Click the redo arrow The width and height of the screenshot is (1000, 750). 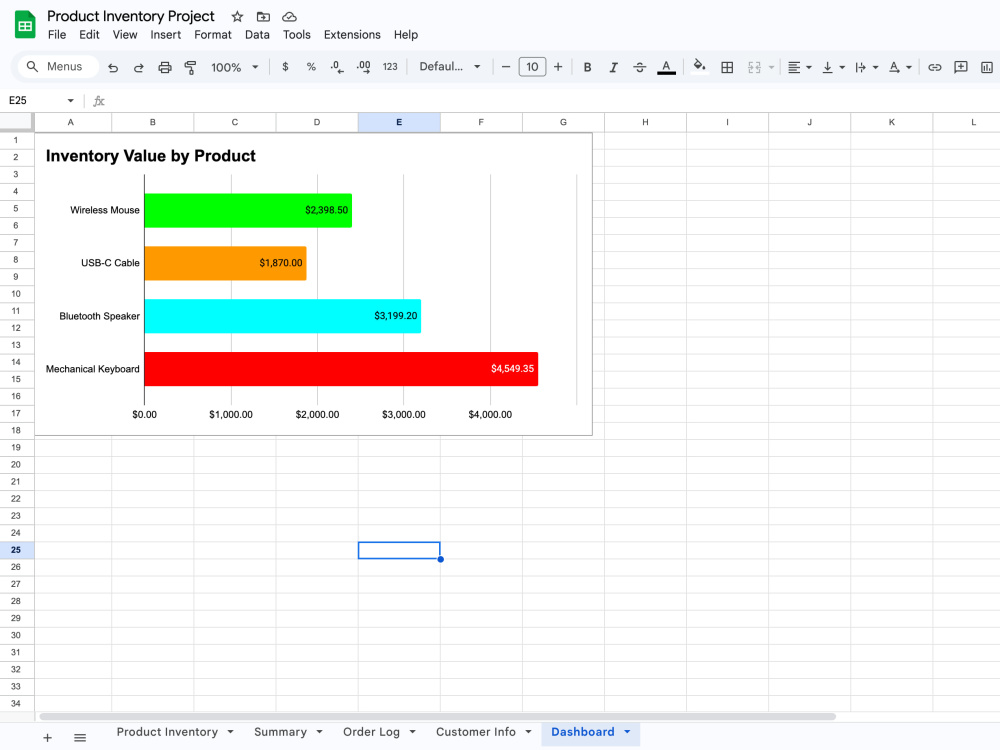pyautogui.click(x=138, y=67)
